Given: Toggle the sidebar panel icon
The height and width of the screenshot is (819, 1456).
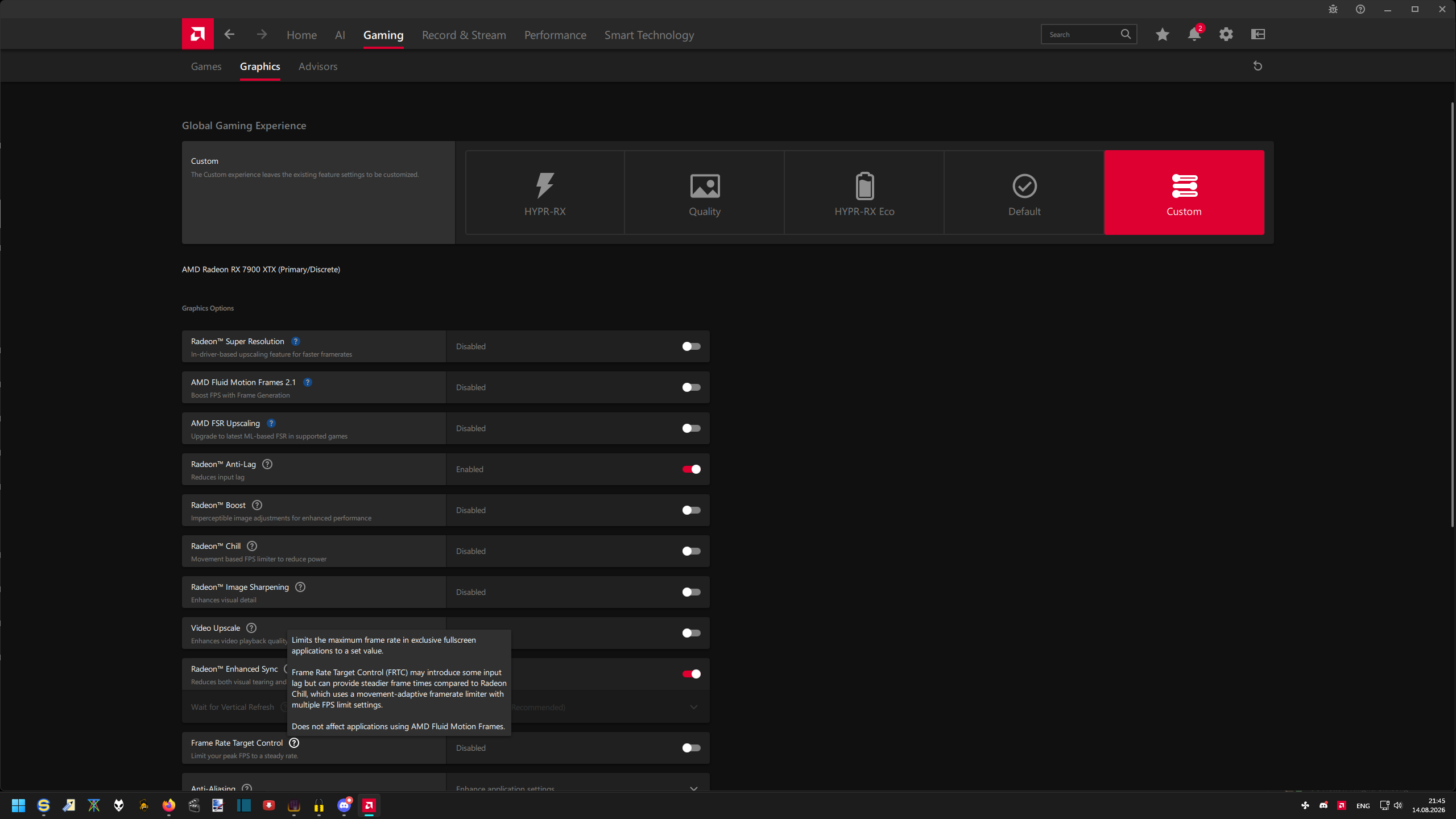Looking at the screenshot, I should pyautogui.click(x=1258, y=34).
